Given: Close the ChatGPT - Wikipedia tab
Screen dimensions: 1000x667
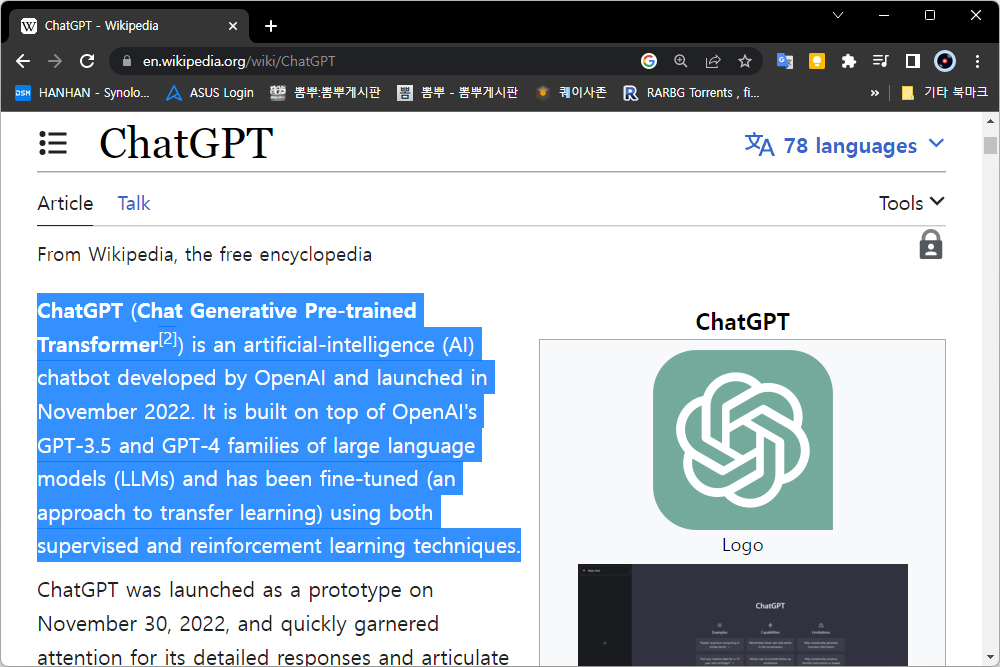Looking at the screenshot, I should 233,26.
